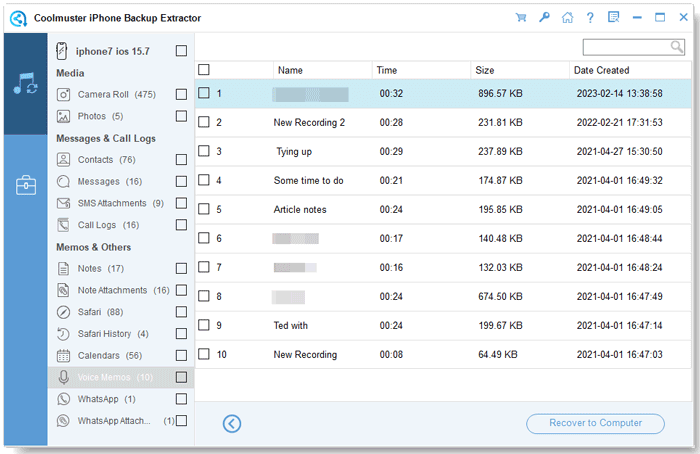
Task: Click the 896.57 KB size cell
Action: pos(500,93)
